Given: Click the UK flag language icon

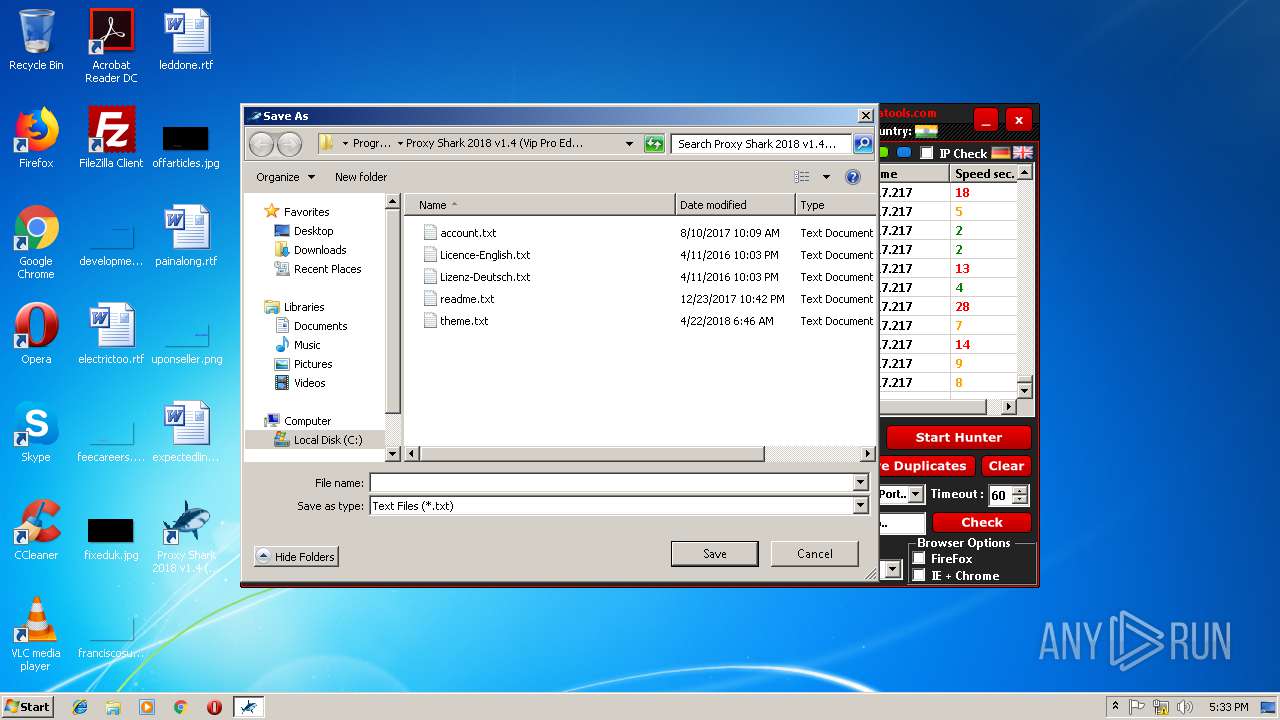Looking at the screenshot, I should pyautogui.click(x=1023, y=153).
